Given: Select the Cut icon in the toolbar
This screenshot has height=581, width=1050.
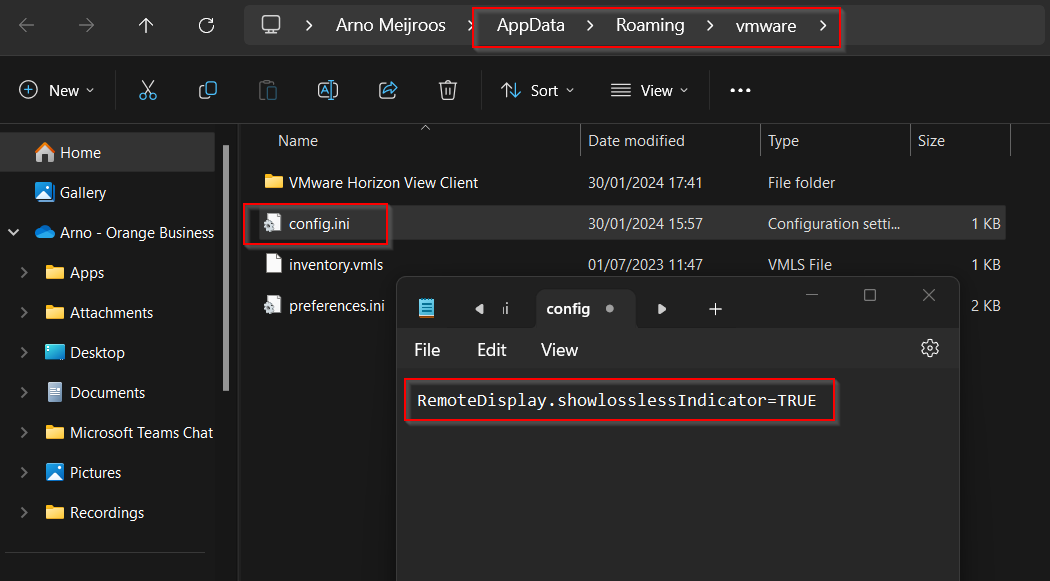Looking at the screenshot, I should pyautogui.click(x=148, y=90).
